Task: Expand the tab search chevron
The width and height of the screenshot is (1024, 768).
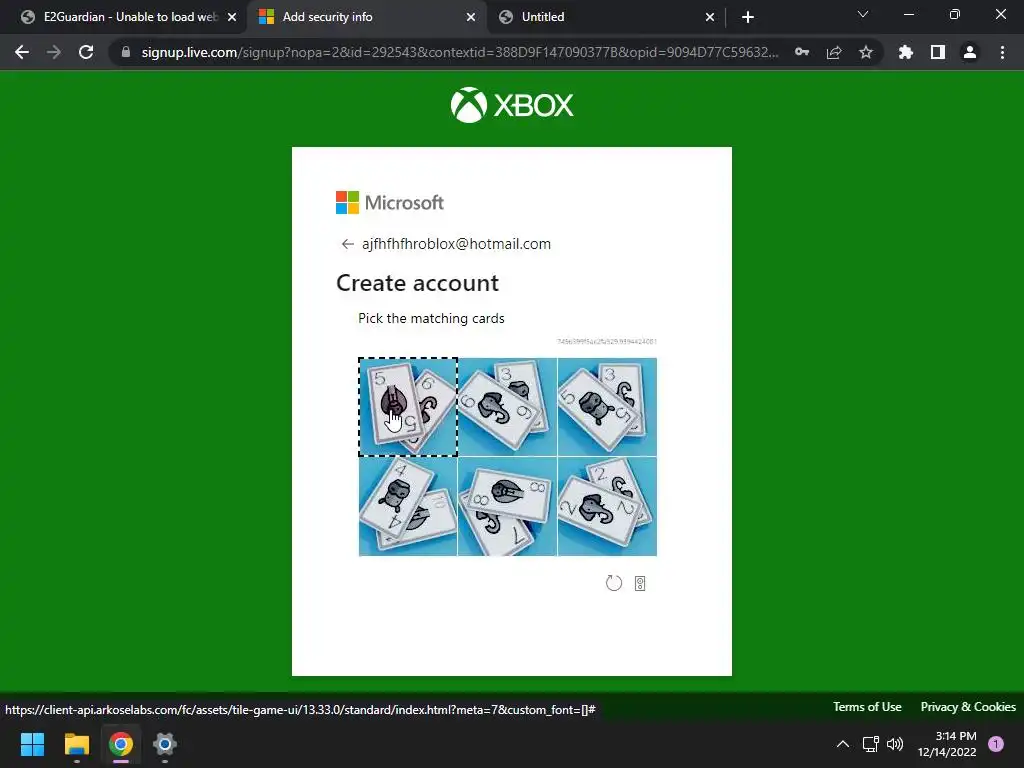Action: tap(863, 14)
